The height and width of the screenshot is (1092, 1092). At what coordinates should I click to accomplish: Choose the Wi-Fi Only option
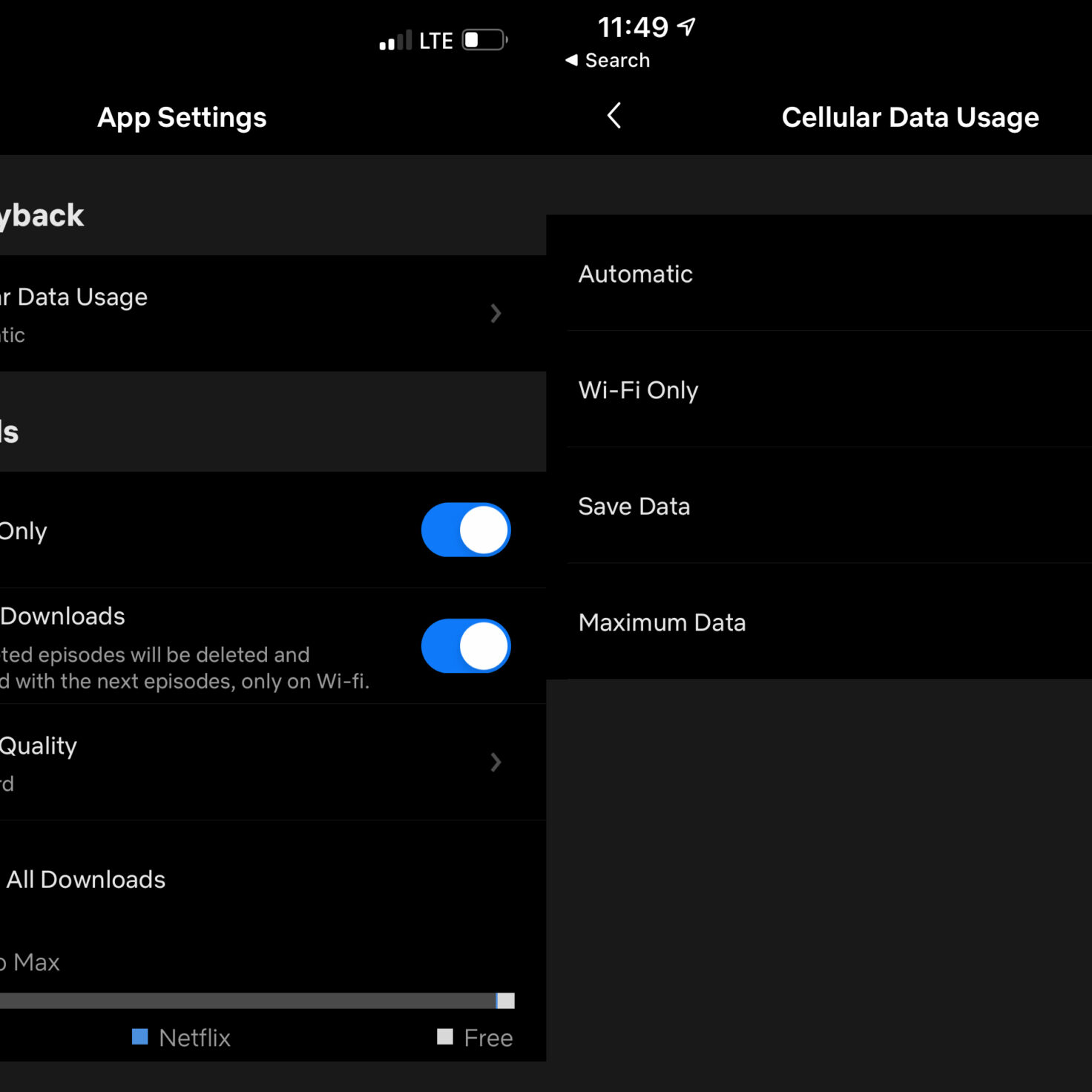[819, 389]
